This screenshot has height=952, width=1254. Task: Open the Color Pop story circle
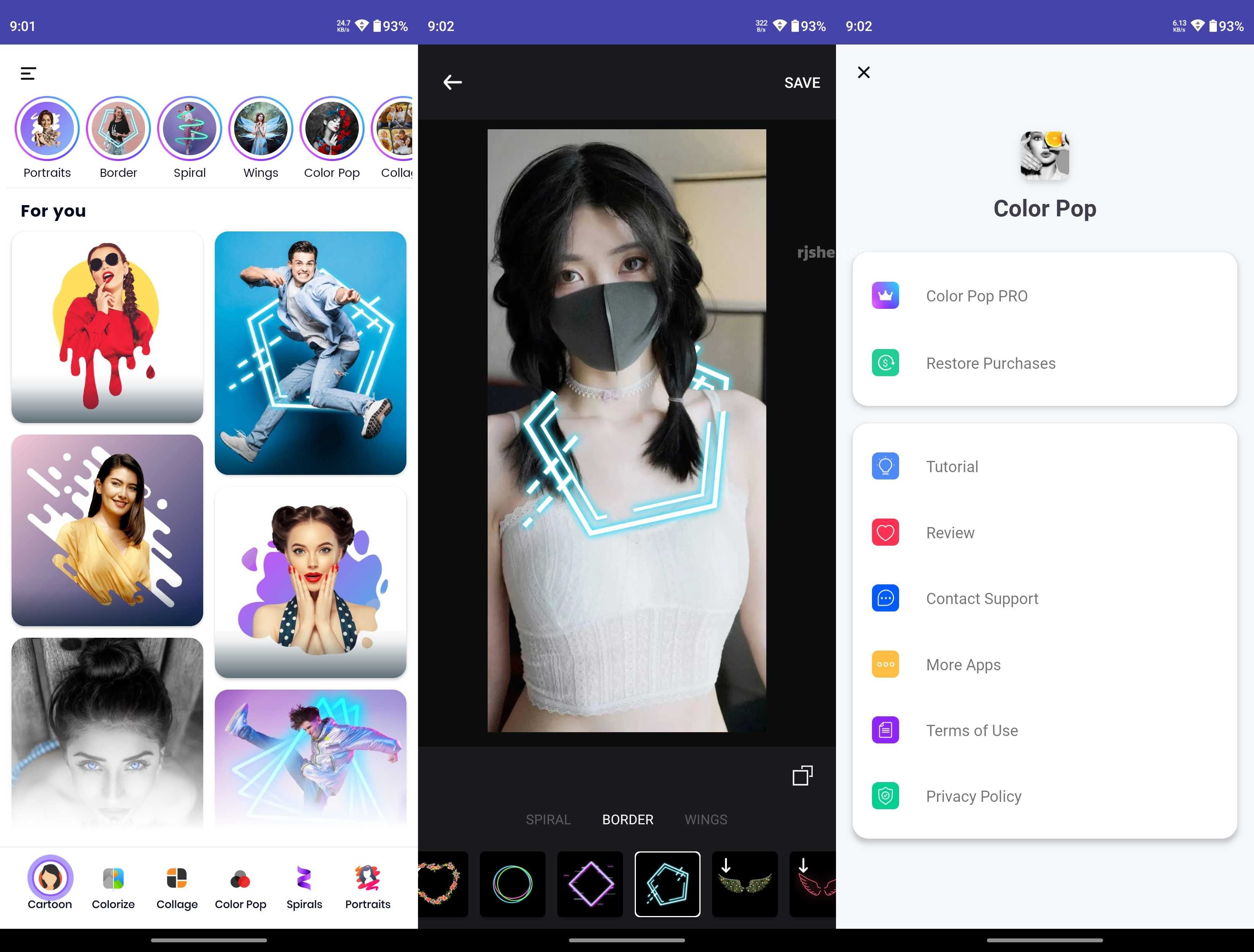pos(332,129)
